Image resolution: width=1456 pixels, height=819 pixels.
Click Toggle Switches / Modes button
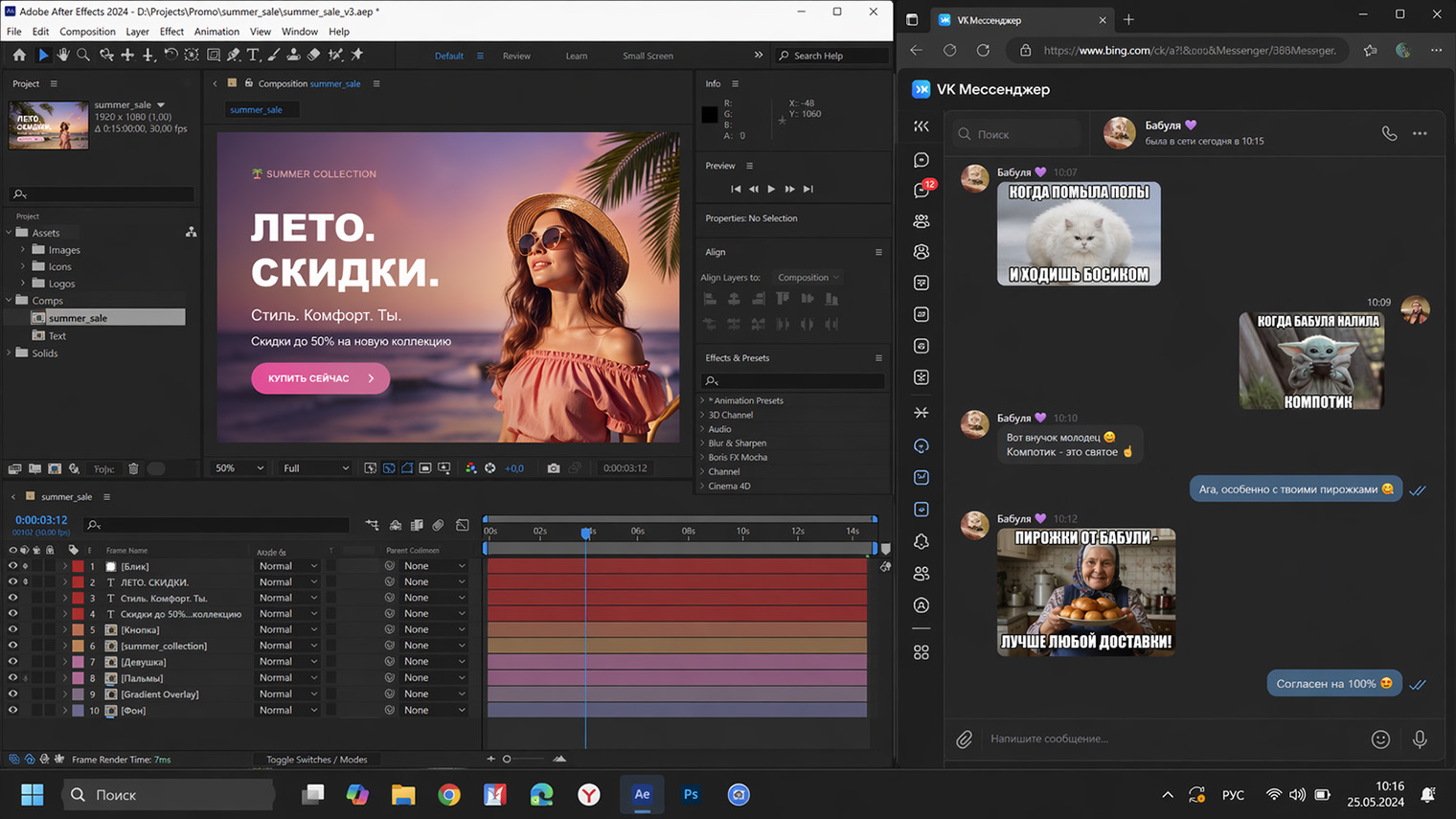tap(316, 760)
